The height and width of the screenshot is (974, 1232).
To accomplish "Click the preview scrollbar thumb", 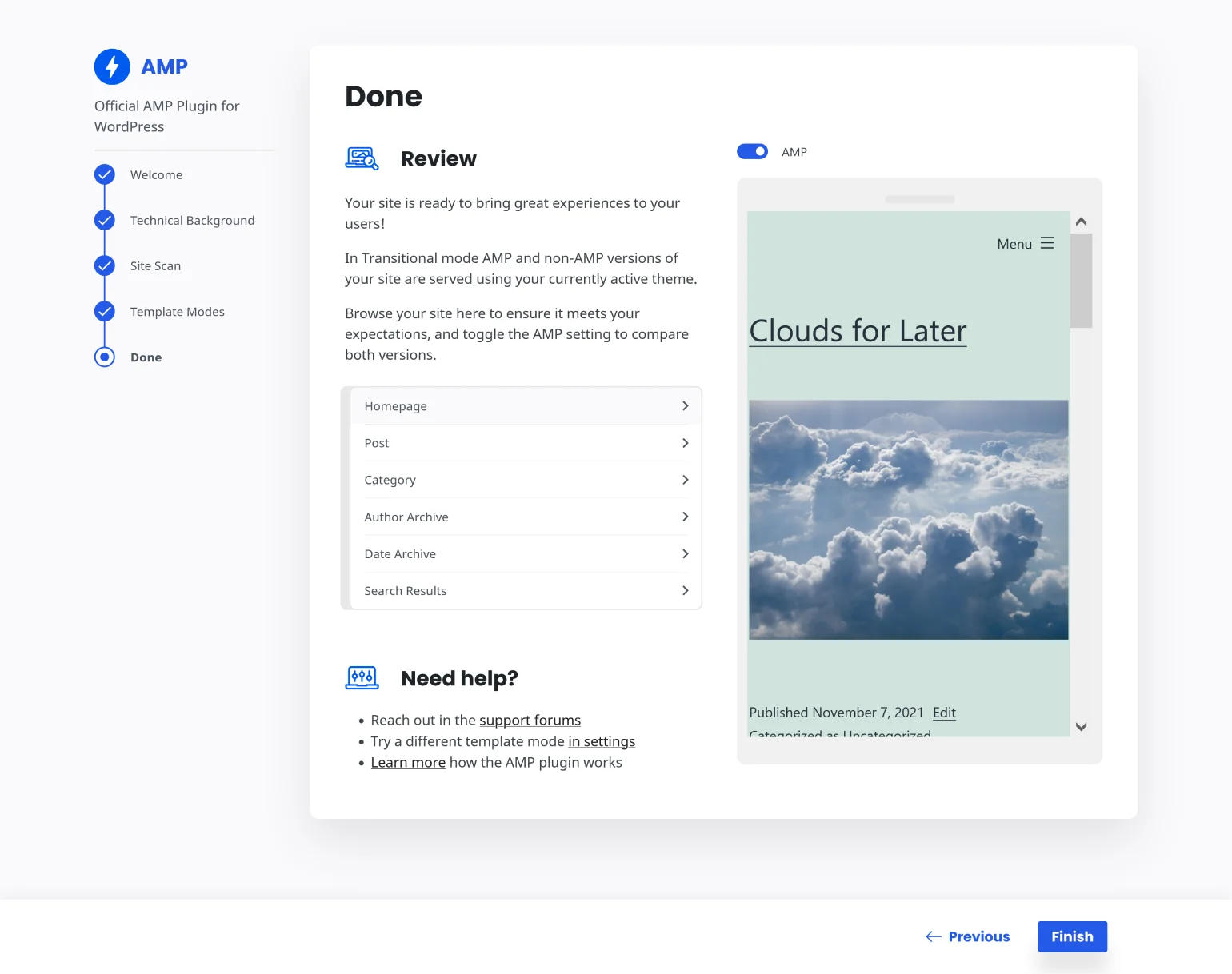I will 1081,281.
